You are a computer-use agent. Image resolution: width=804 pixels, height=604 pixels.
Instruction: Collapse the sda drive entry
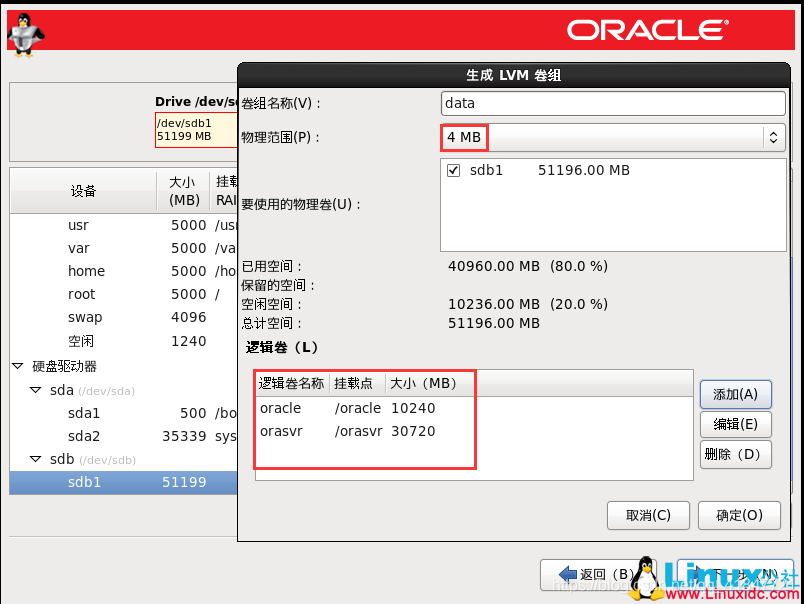tap(33, 390)
